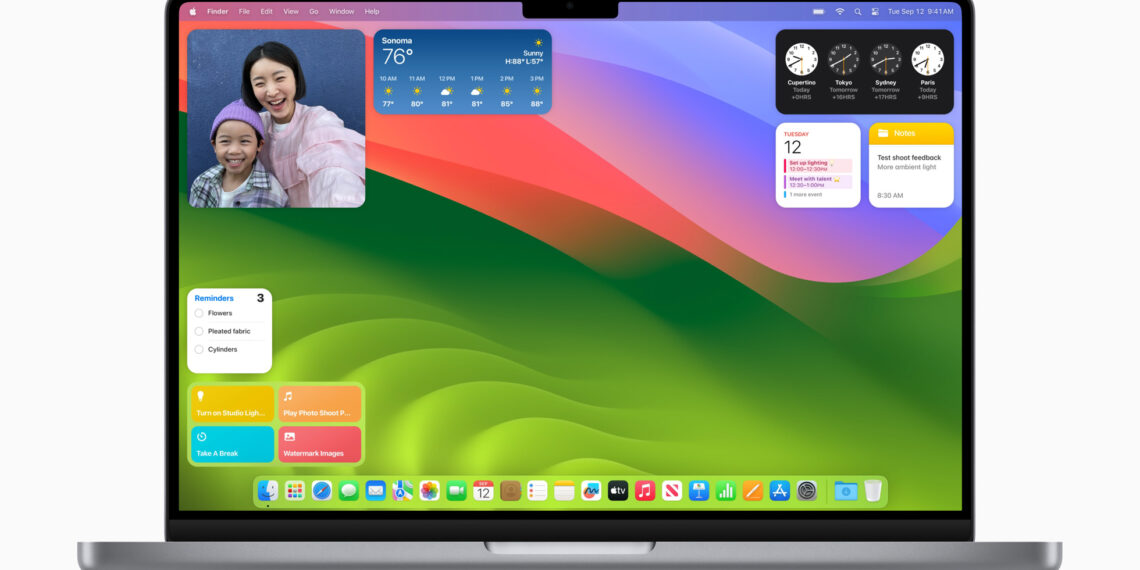Open Keynote from the dock
1140x570 pixels.
(x=699, y=490)
